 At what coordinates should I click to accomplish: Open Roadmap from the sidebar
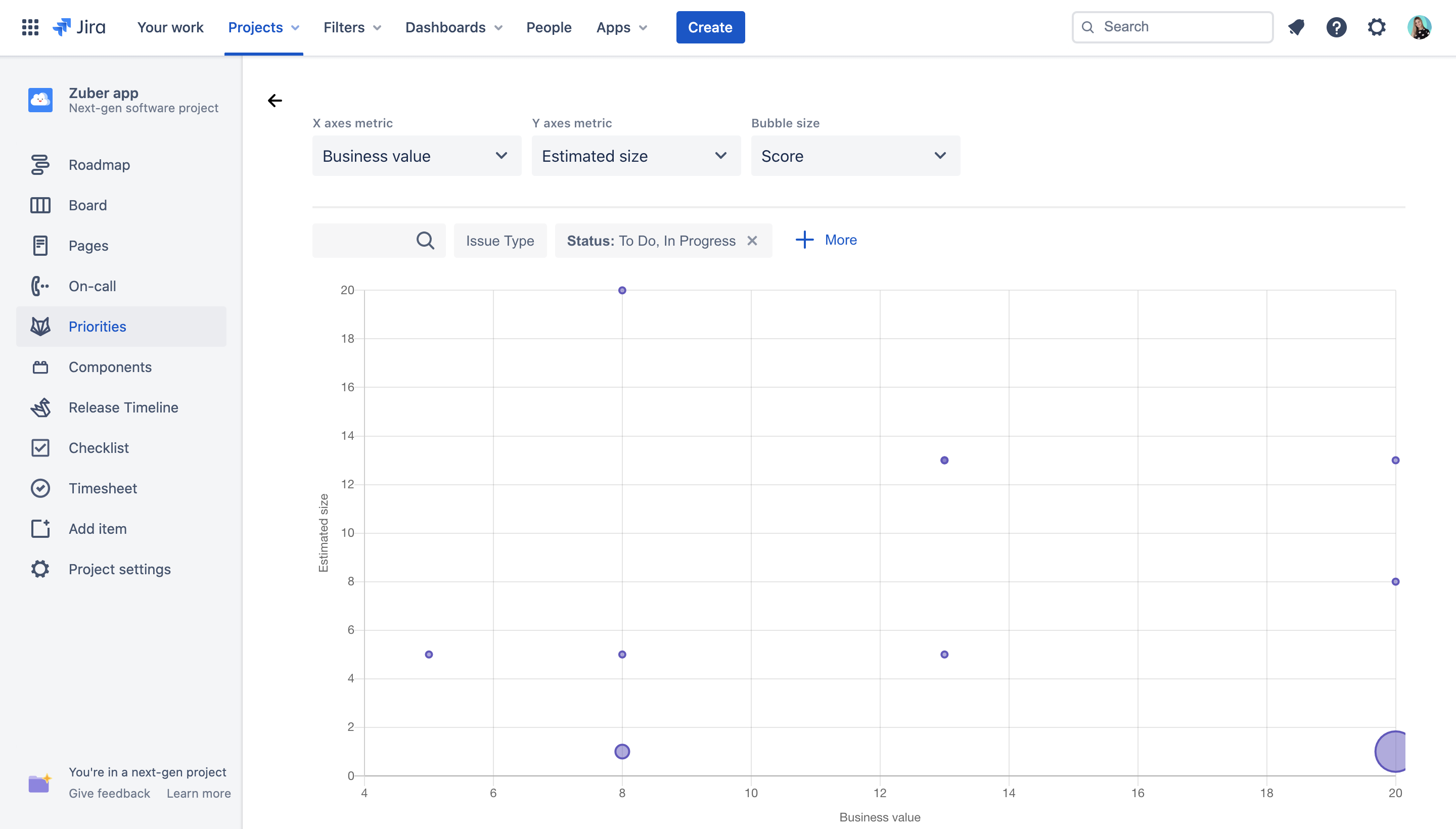99,165
